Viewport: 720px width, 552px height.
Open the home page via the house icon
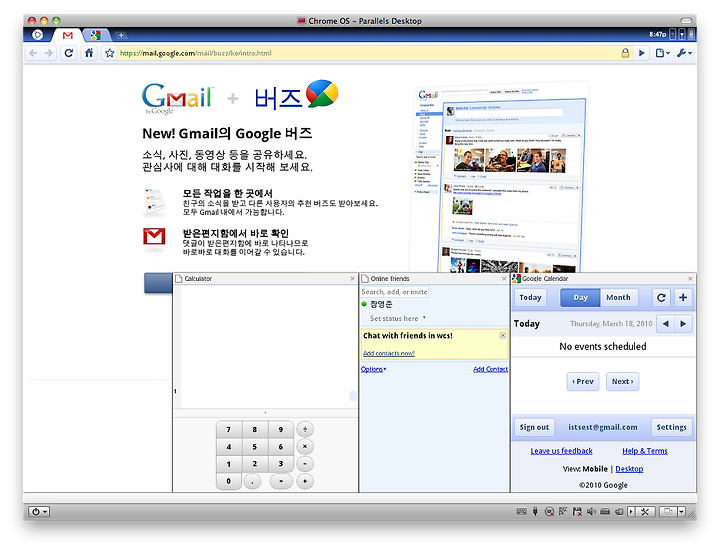pos(89,53)
